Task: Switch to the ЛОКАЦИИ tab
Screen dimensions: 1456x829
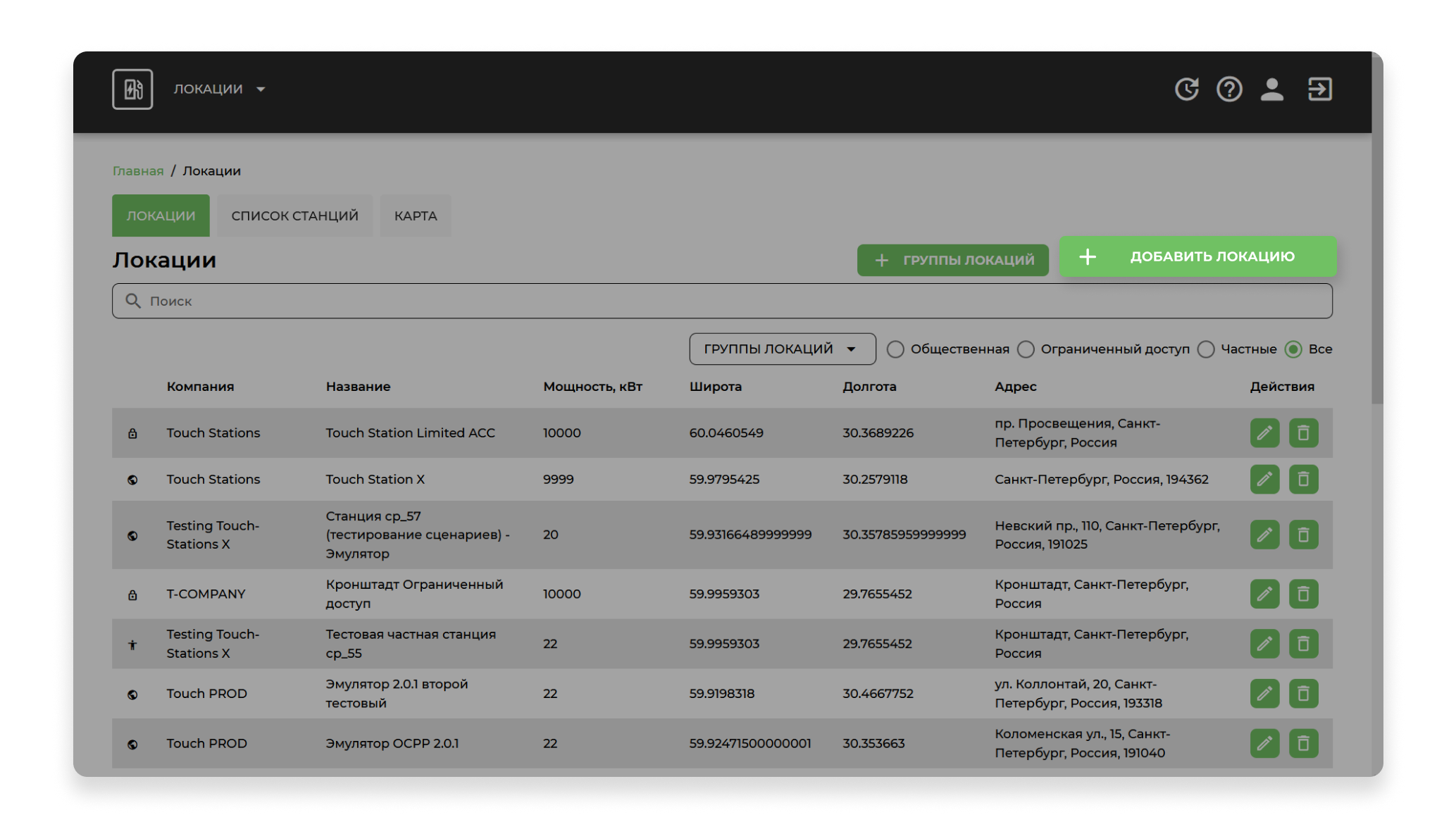Action: [161, 216]
